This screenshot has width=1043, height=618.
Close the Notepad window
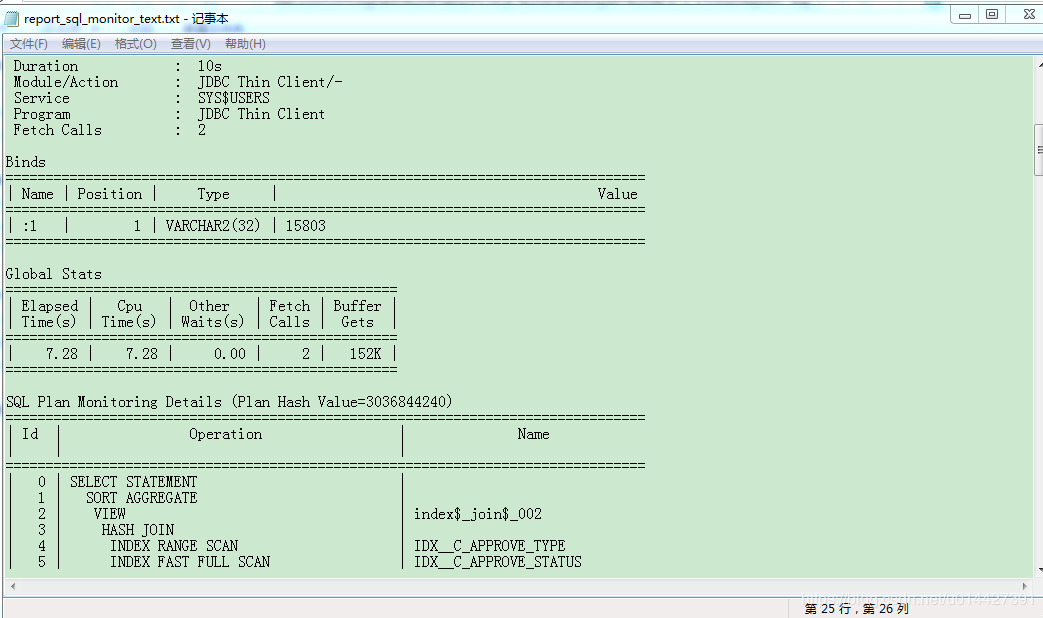point(1029,15)
